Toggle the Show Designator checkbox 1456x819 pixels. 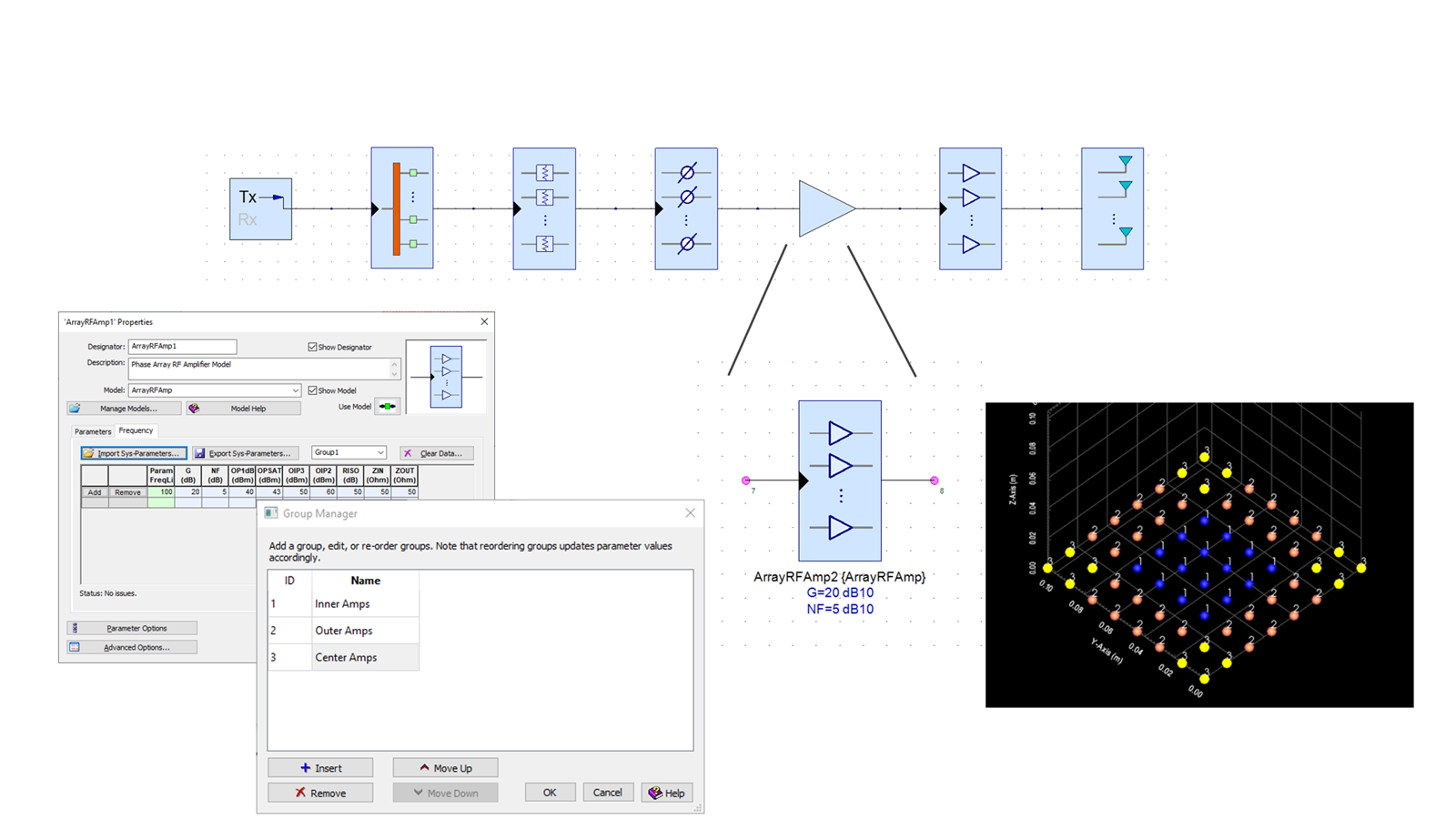coord(312,347)
